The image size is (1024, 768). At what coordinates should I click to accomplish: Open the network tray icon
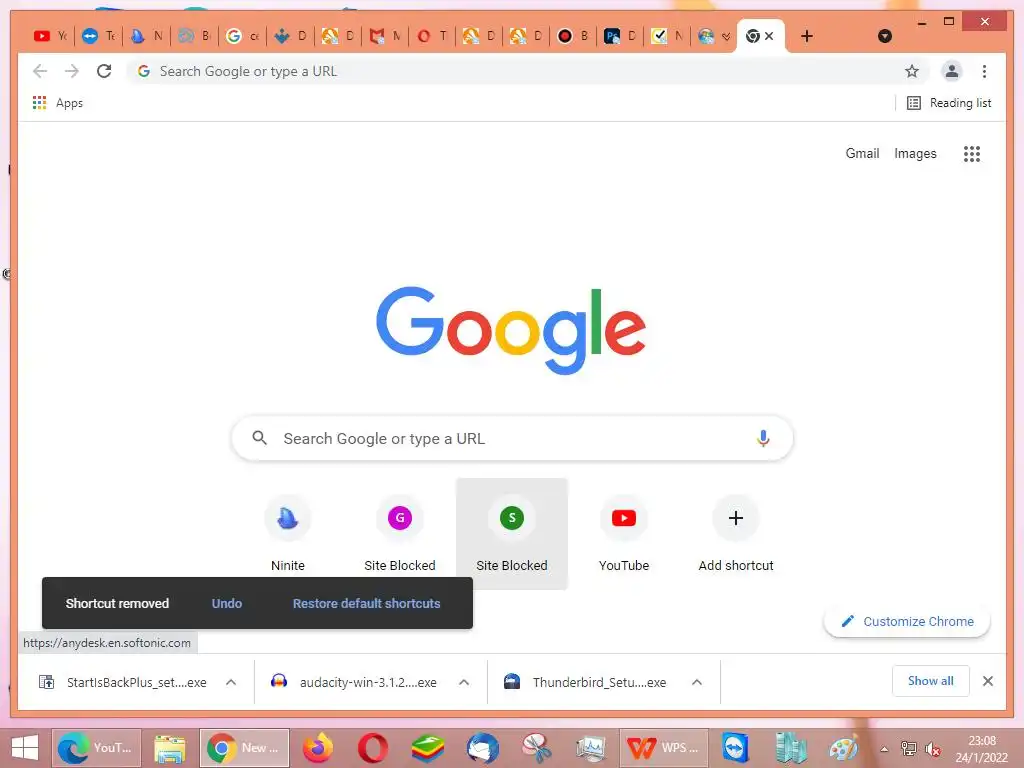click(908, 749)
